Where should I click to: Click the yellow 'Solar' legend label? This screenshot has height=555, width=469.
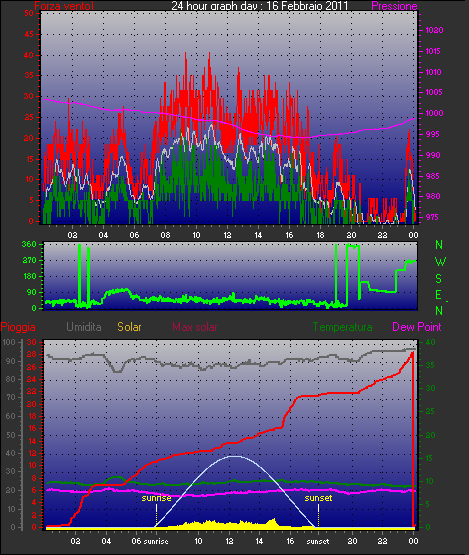click(x=129, y=327)
